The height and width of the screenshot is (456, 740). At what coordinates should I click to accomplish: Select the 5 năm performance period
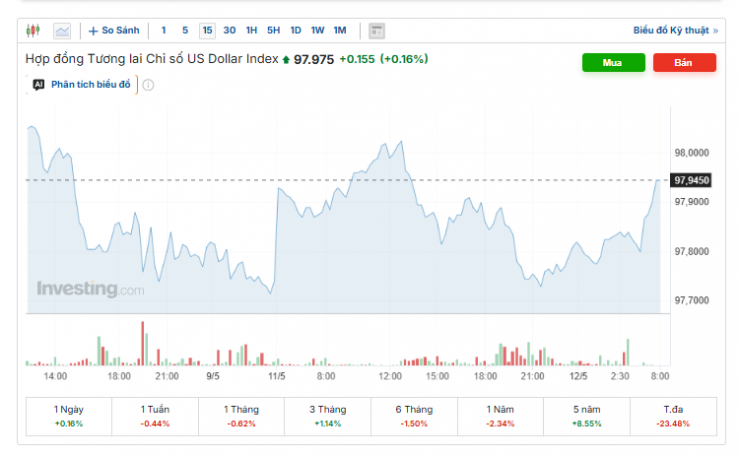(587, 416)
